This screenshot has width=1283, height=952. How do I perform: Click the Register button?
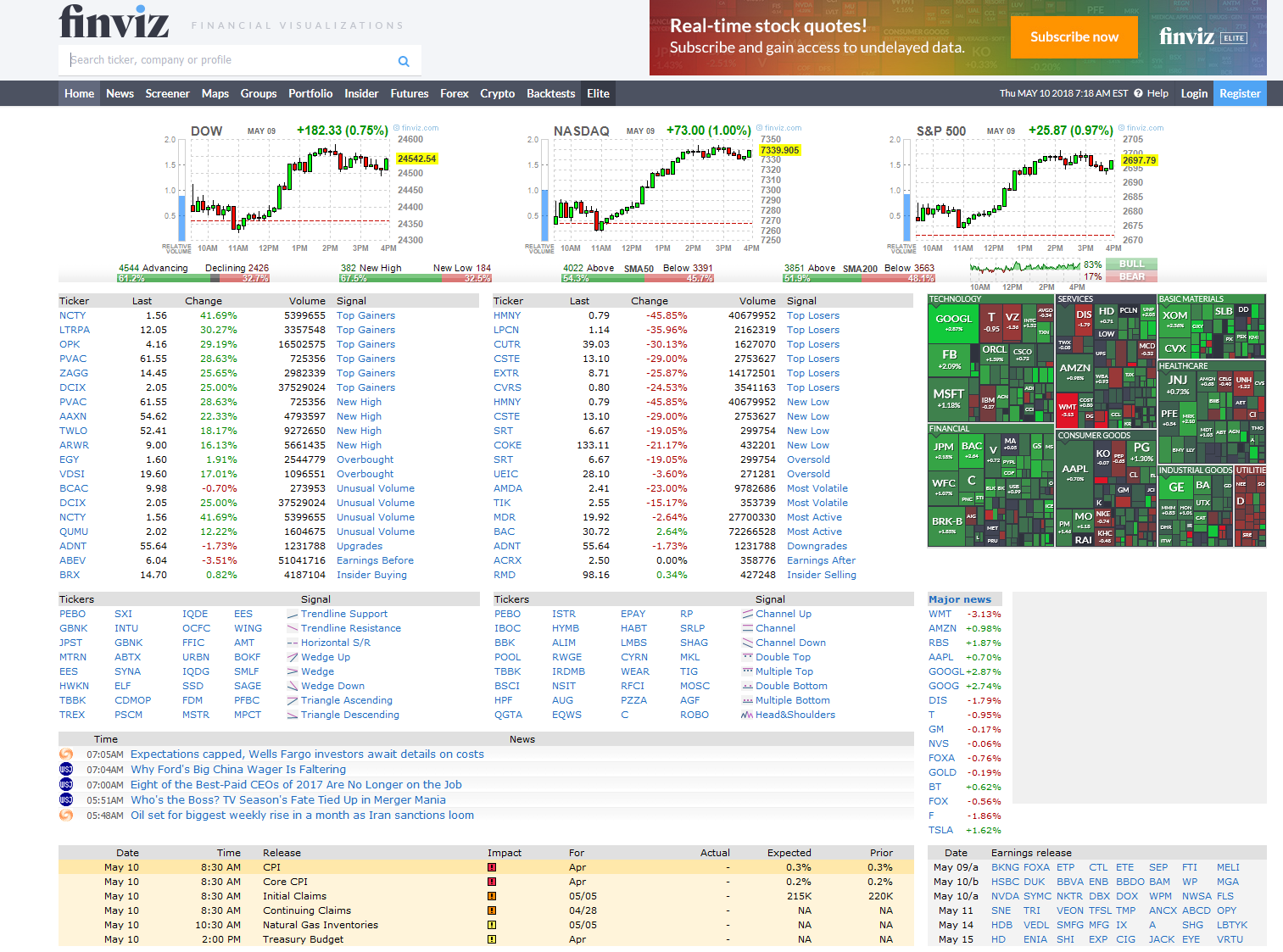(x=1240, y=93)
